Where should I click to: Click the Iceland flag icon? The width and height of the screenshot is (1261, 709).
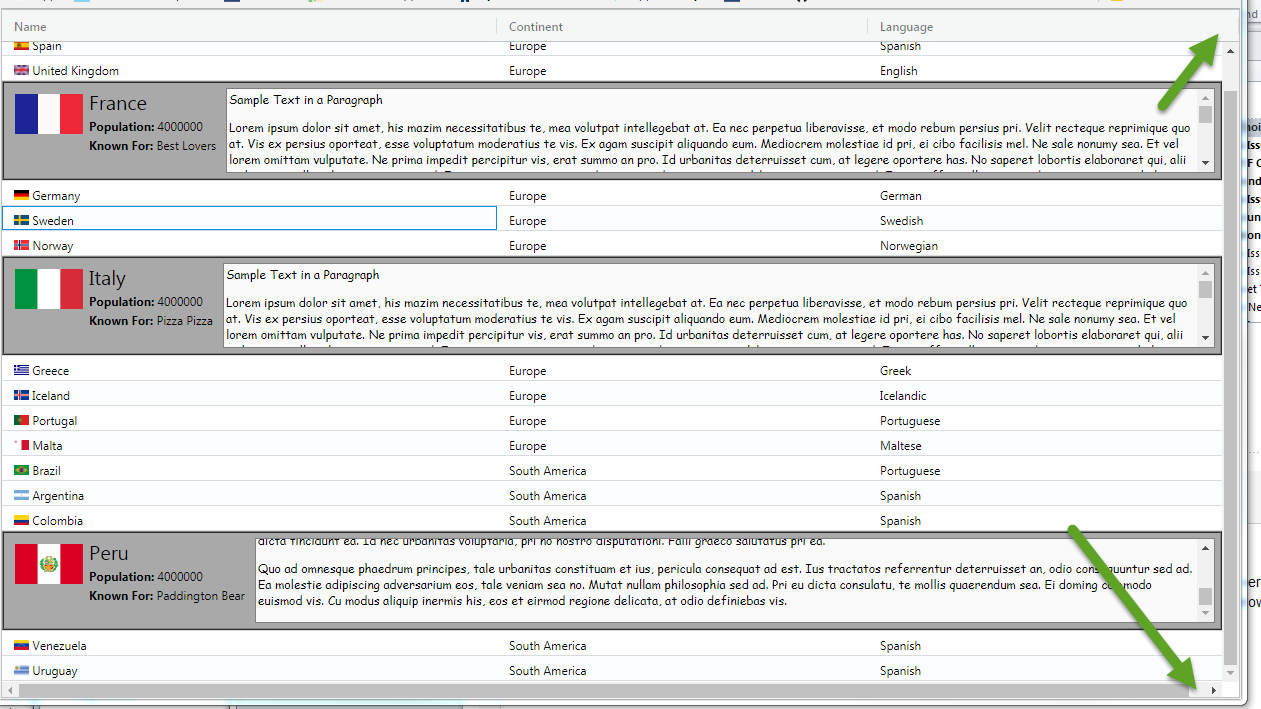[x=21, y=395]
